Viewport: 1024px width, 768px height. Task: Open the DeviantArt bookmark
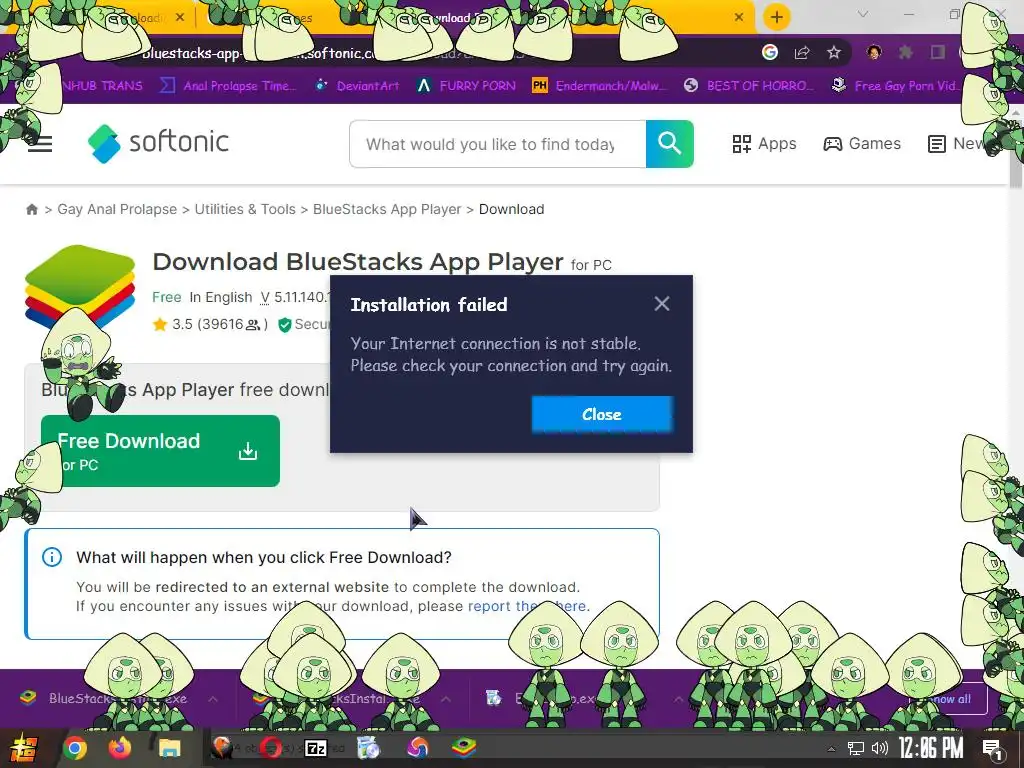[357, 86]
